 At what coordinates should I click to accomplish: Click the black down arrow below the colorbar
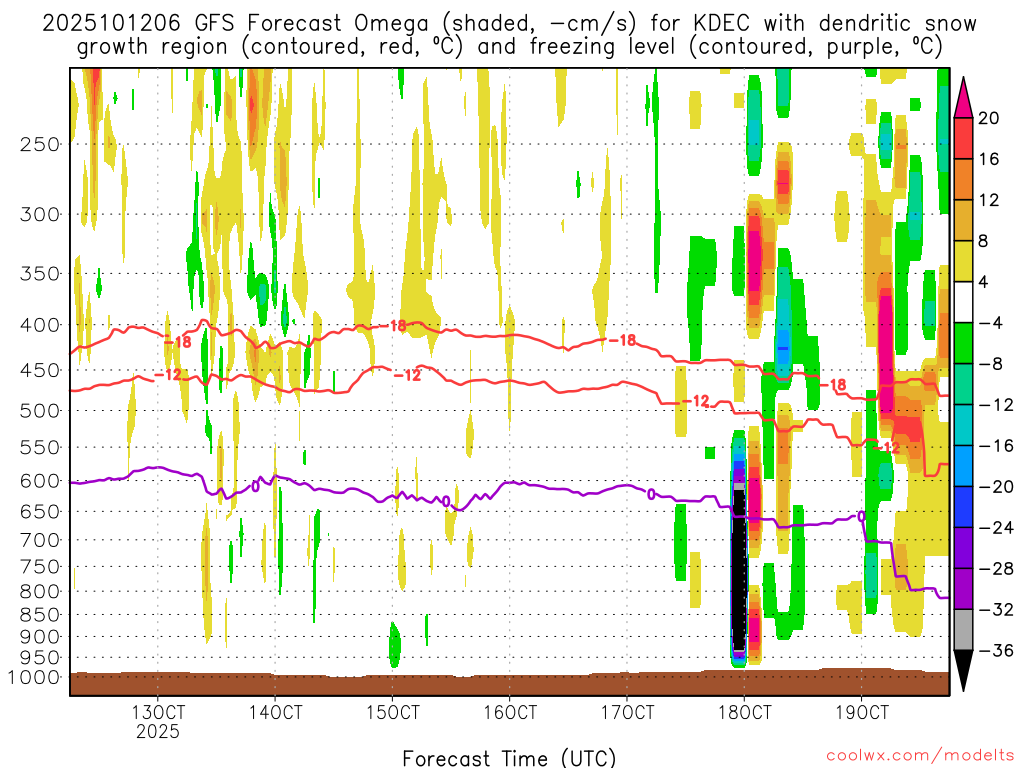964,671
